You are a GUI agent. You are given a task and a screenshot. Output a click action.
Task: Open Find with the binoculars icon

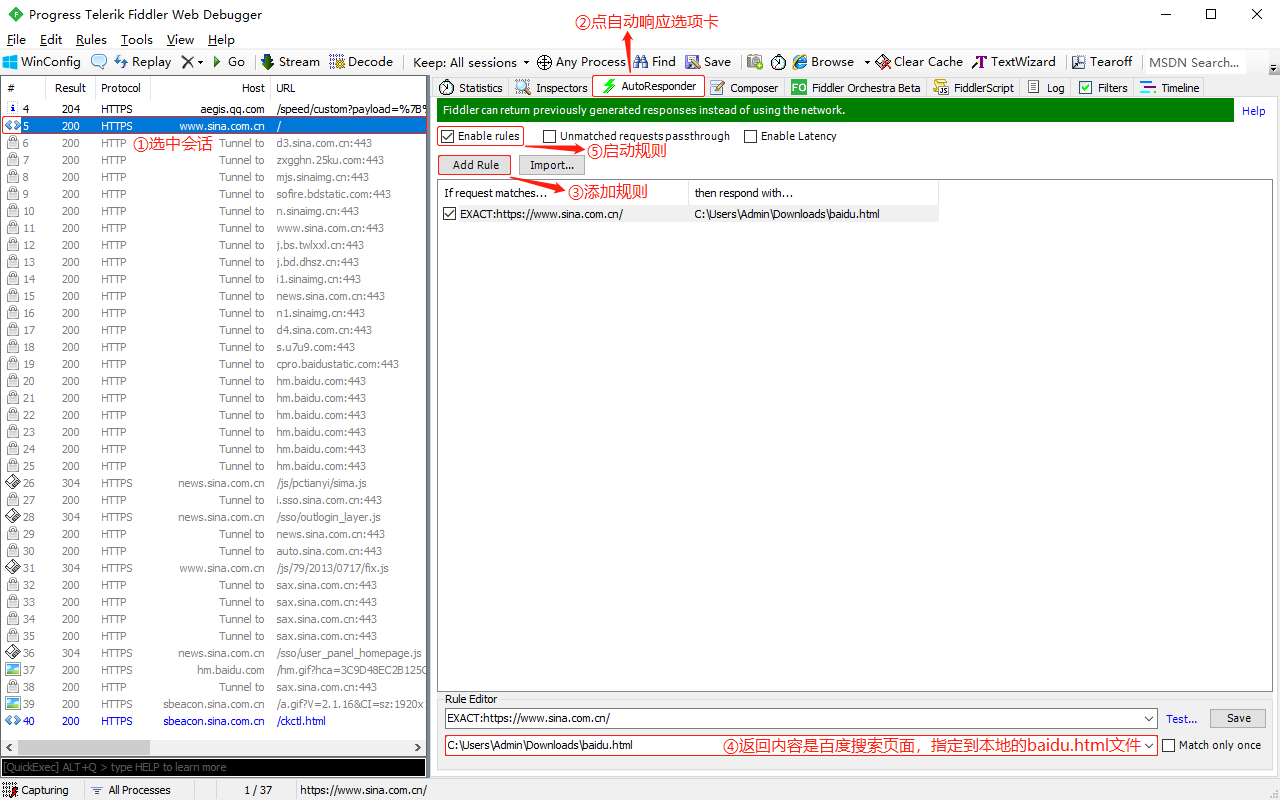(x=655, y=62)
